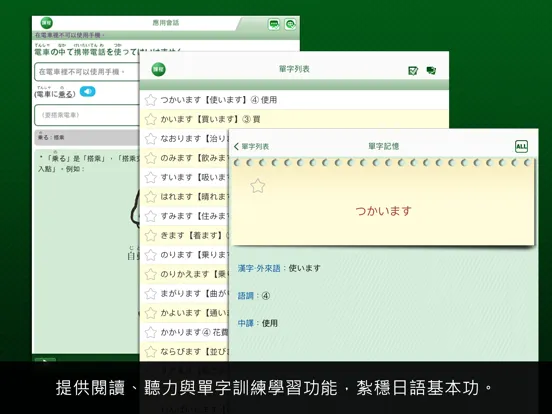Screen dimensions: 552x414
Task: Tap the ALL icon in 單字記憶 window
Action: (521, 146)
